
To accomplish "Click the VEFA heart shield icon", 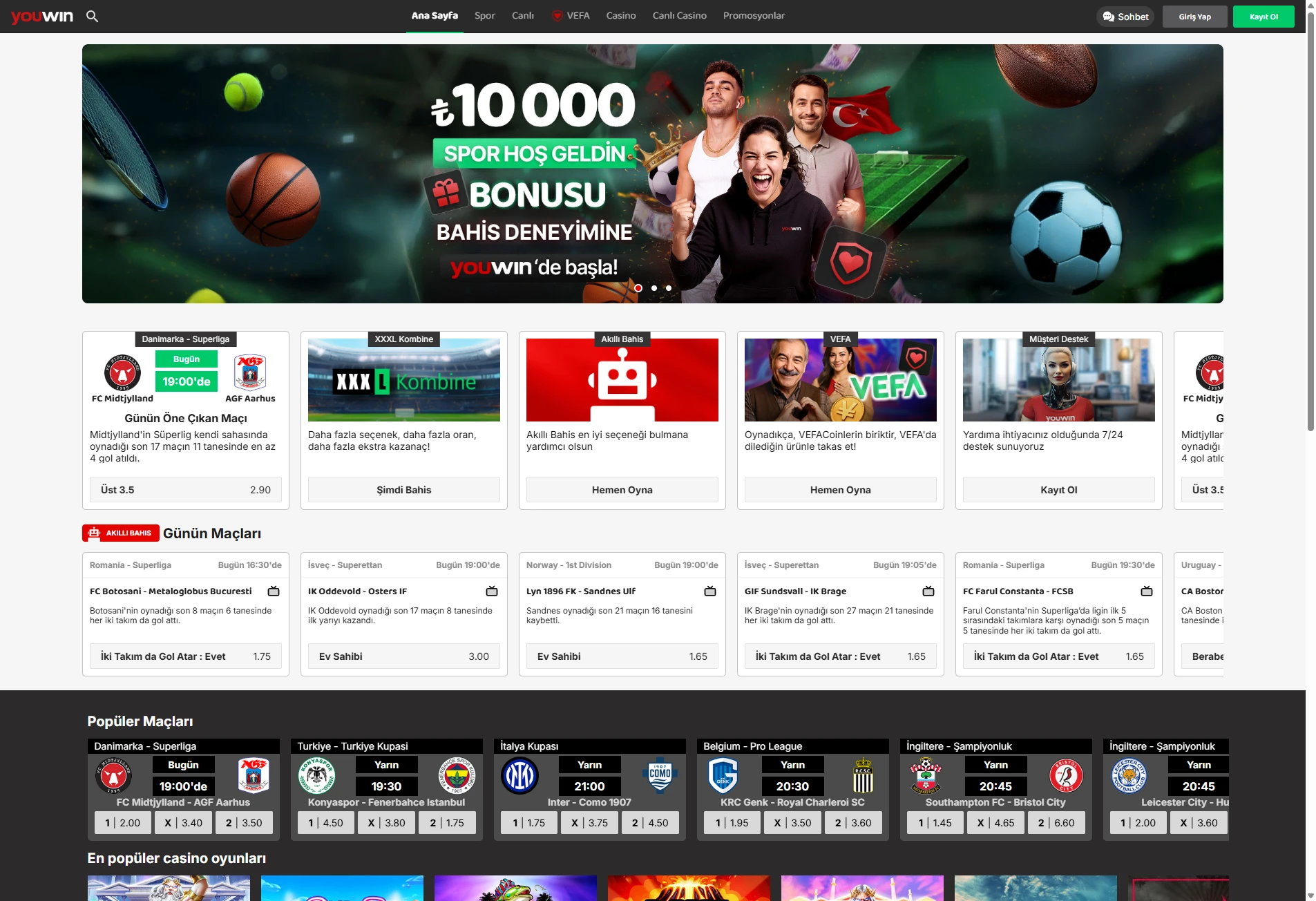I will [557, 16].
